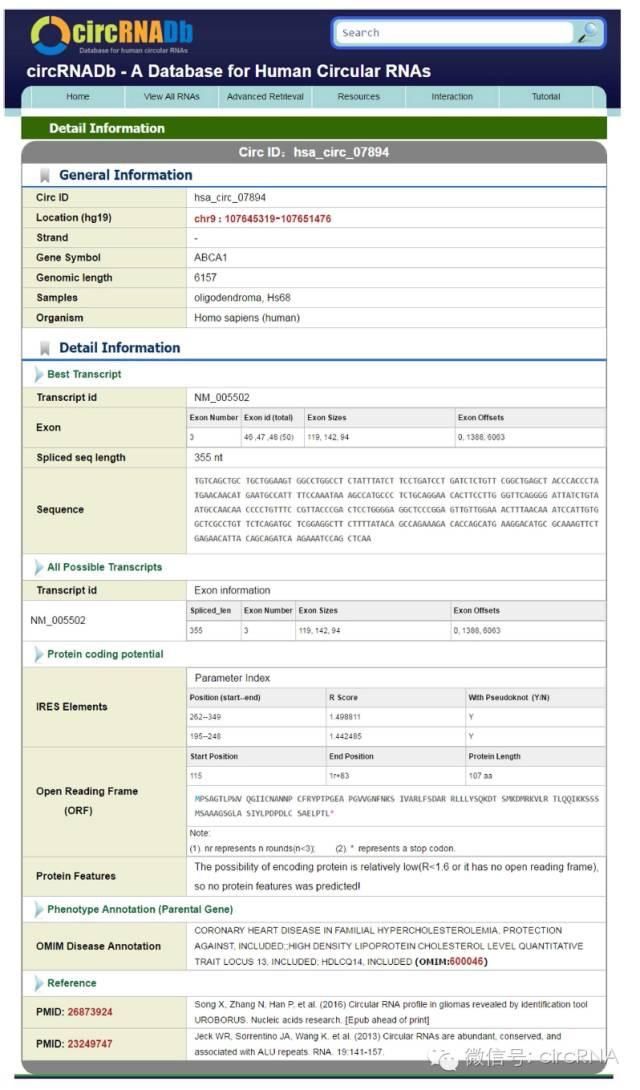This screenshot has width=640, height=1090.
Task: Open PMID 26873924 reference link
Action: 90,1012
